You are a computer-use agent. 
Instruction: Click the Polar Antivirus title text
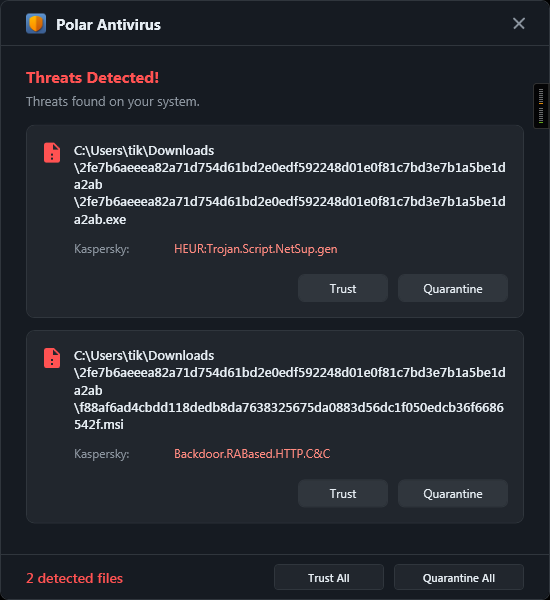click(x=108, y=24)
